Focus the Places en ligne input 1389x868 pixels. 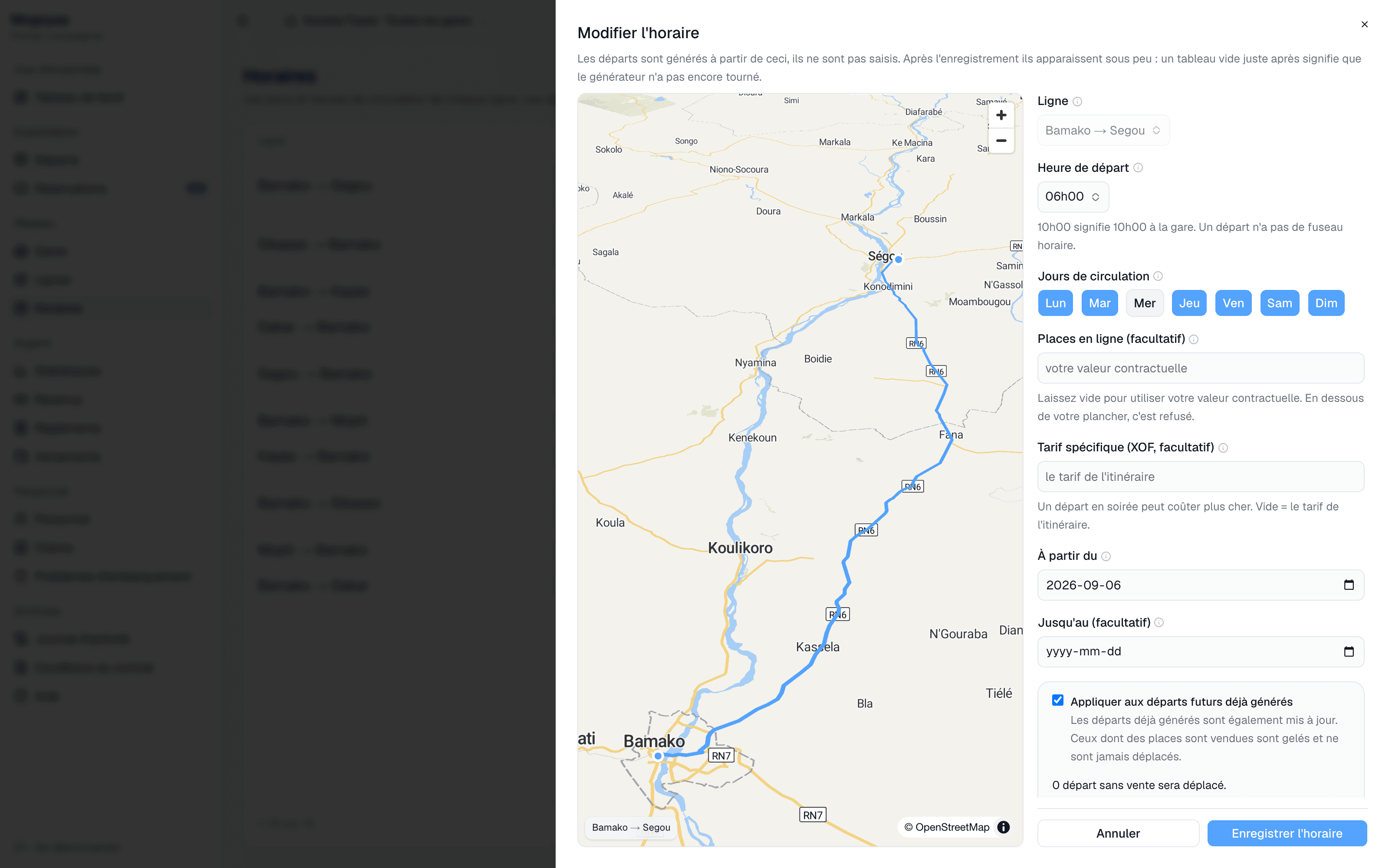pyautogui.click(x=1201, y=368)
